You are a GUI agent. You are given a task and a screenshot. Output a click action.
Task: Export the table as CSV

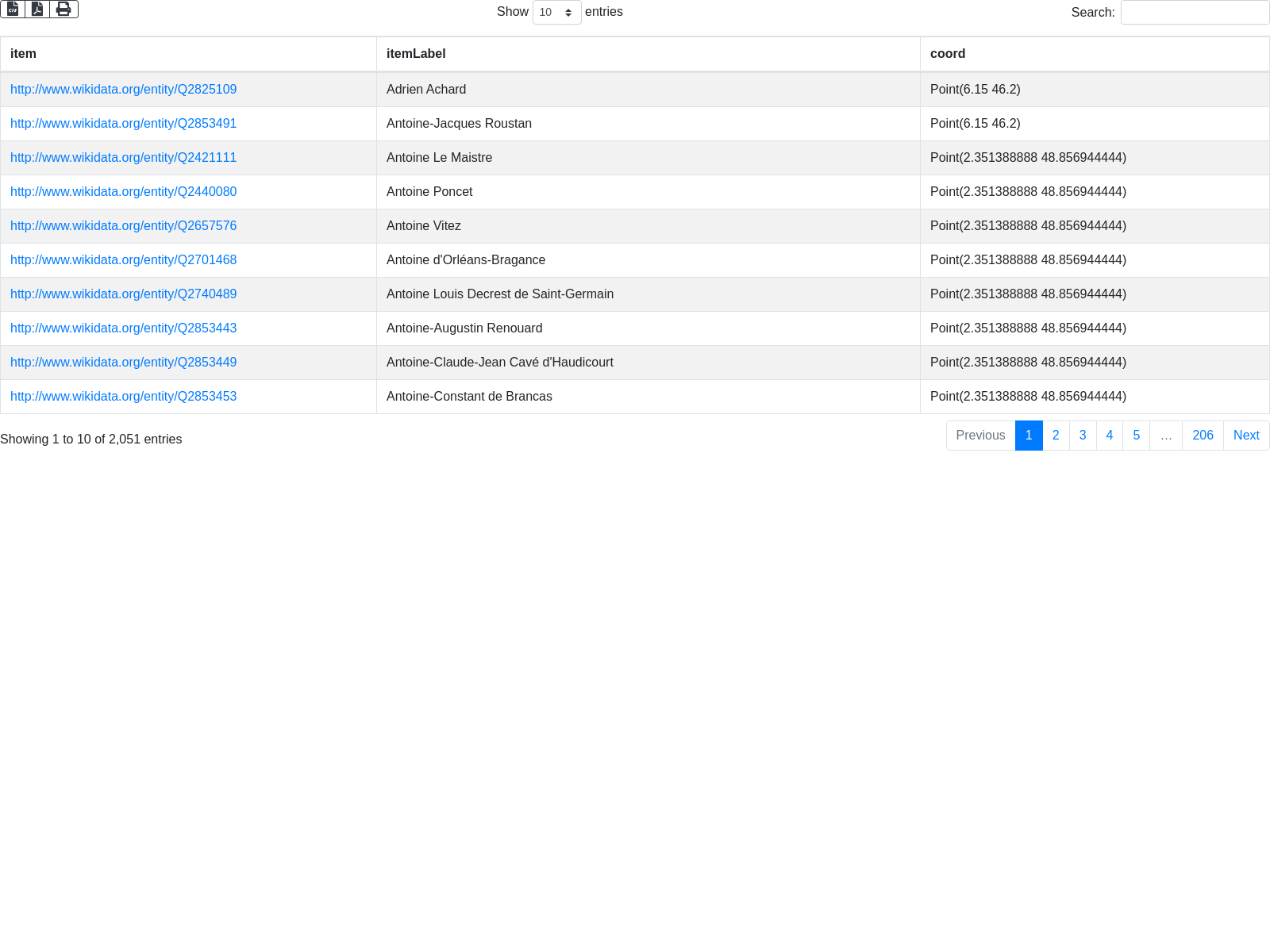(x=13, y=10)
